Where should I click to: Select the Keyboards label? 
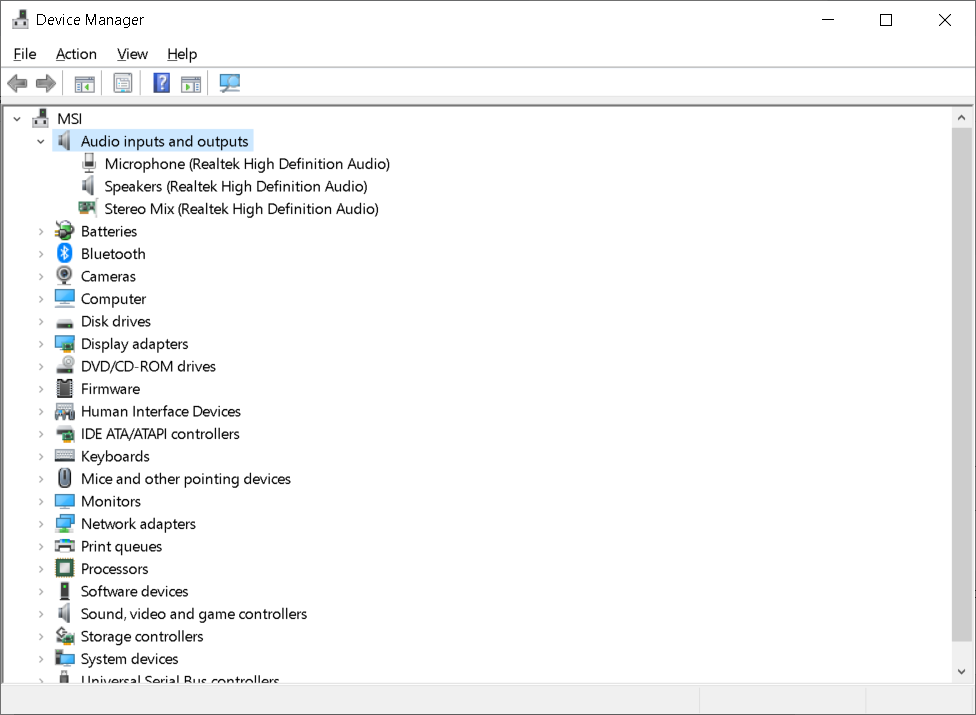pos(115,456)
